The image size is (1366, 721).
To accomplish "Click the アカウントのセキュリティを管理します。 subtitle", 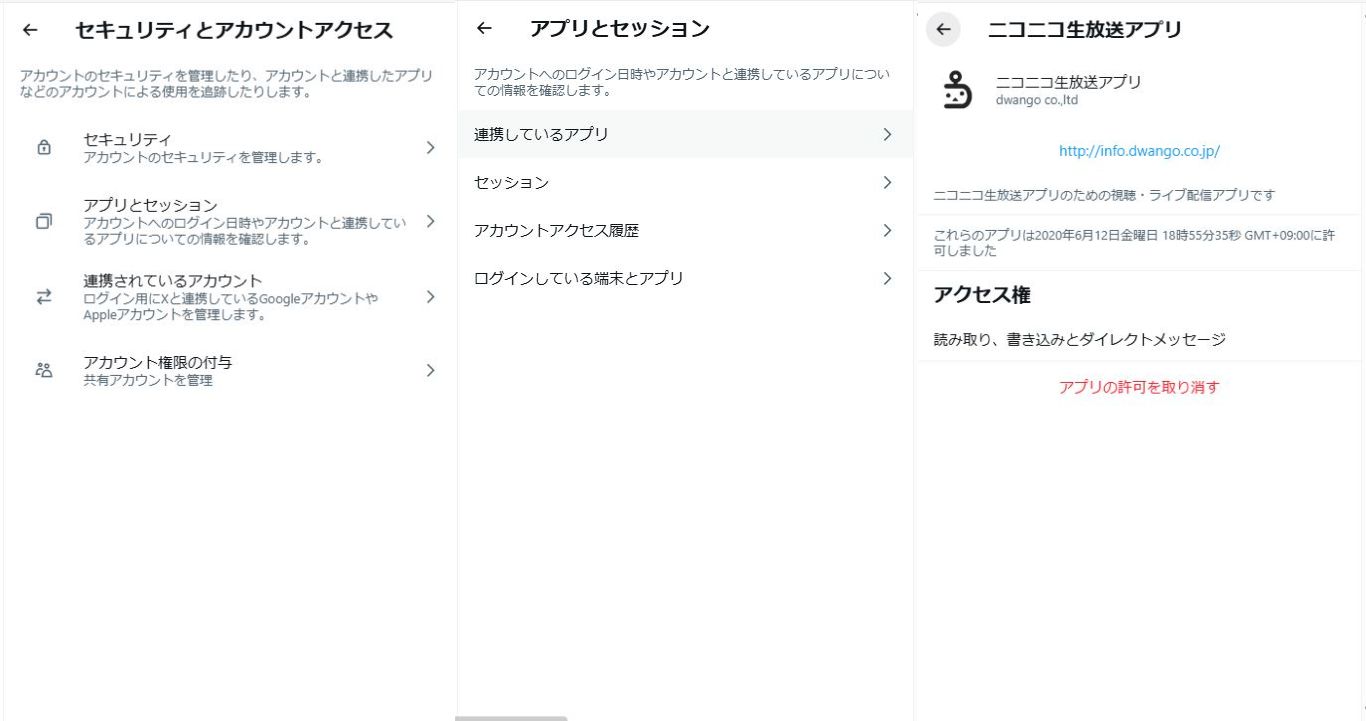I will (203, 158).
